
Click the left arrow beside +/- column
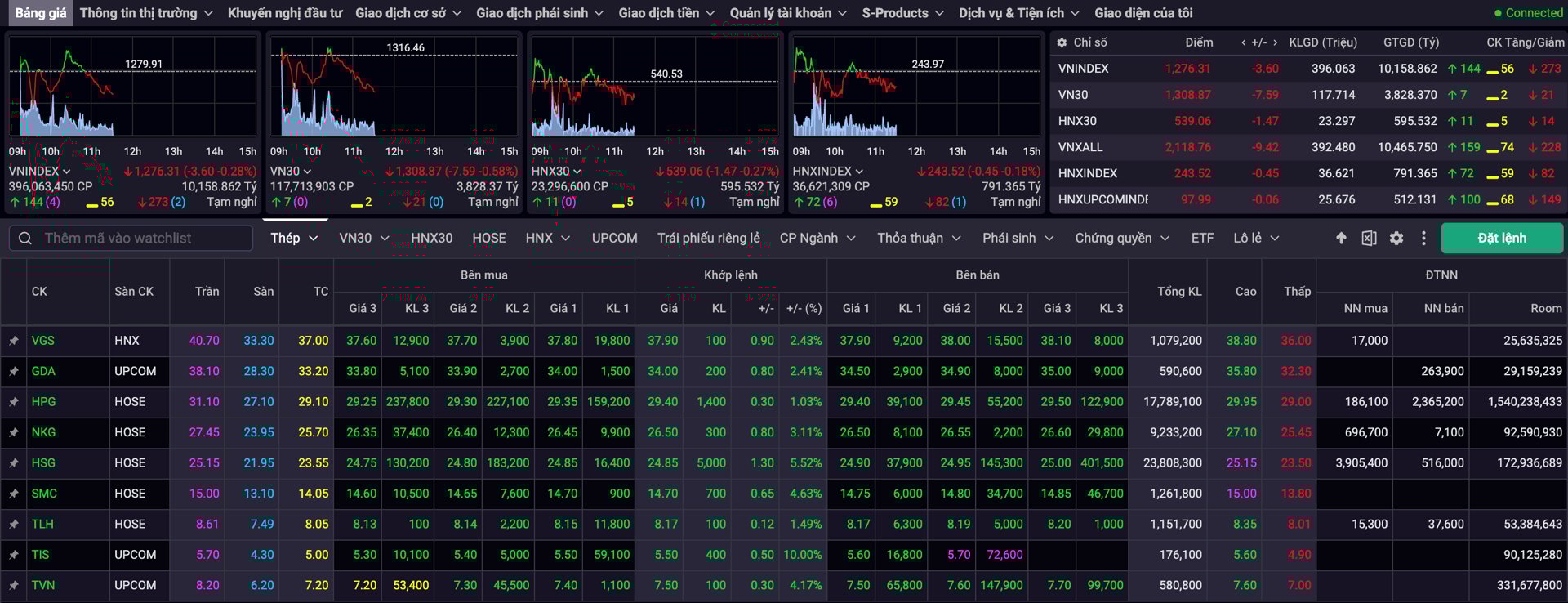coord(1243,42)
